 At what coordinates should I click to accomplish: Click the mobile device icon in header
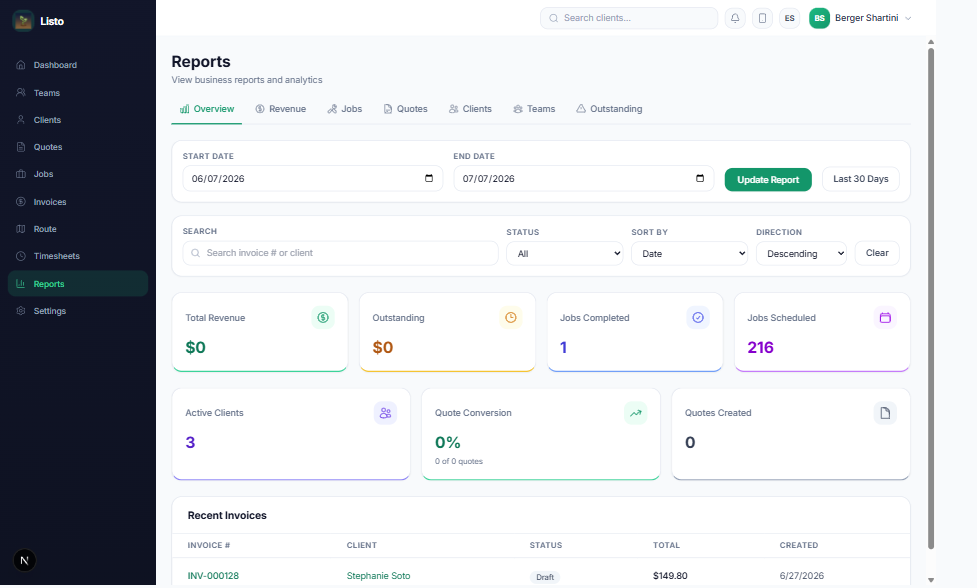tap(762, 18)
